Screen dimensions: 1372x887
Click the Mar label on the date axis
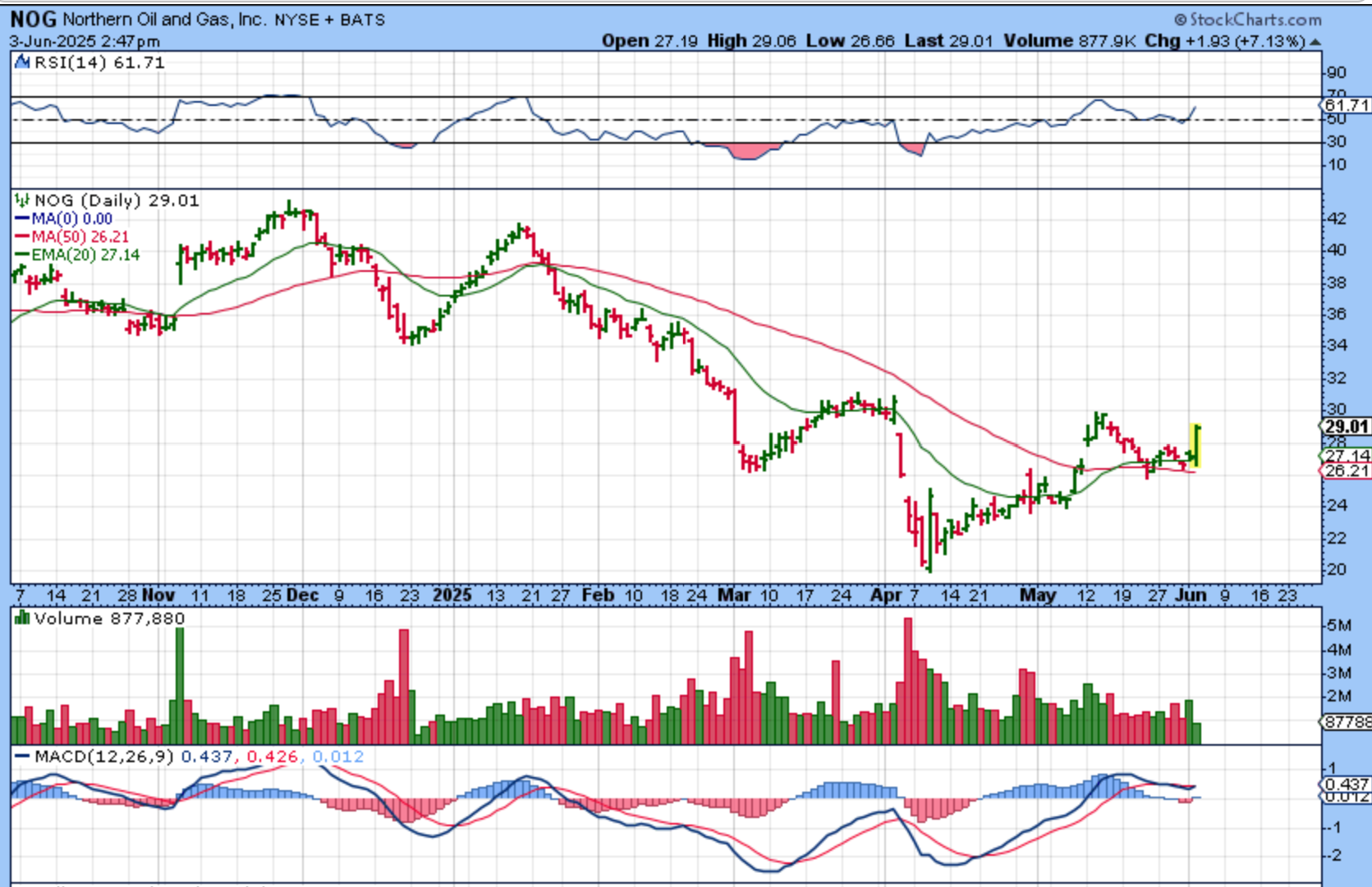point(734,595)
